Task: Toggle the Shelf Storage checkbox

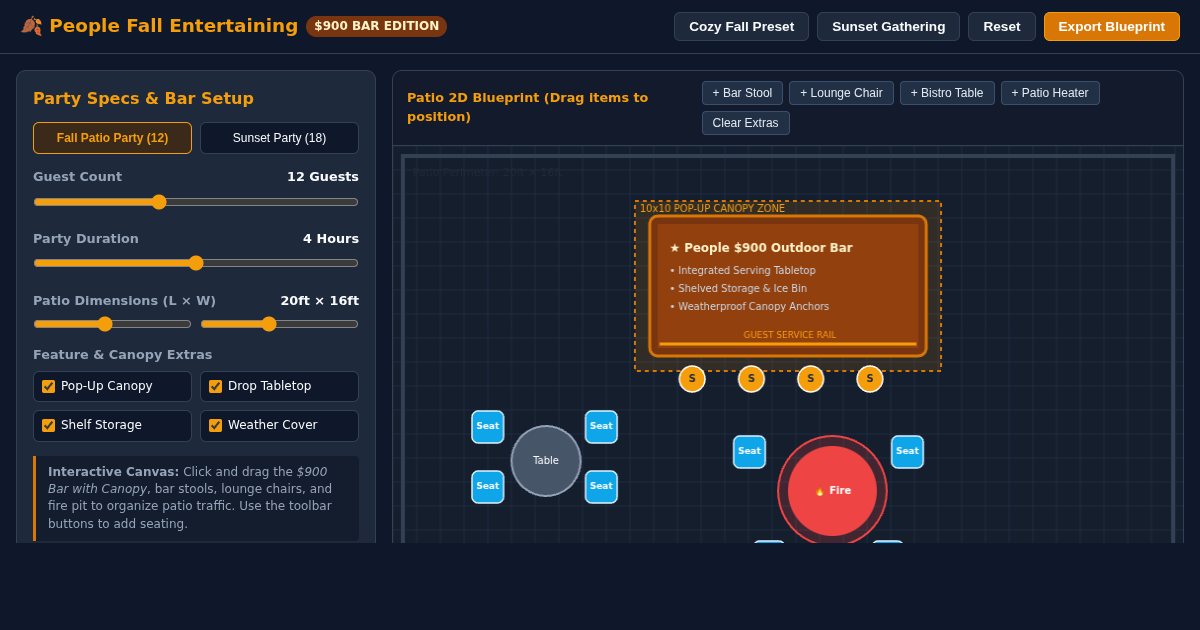Action: coord(48,425)
